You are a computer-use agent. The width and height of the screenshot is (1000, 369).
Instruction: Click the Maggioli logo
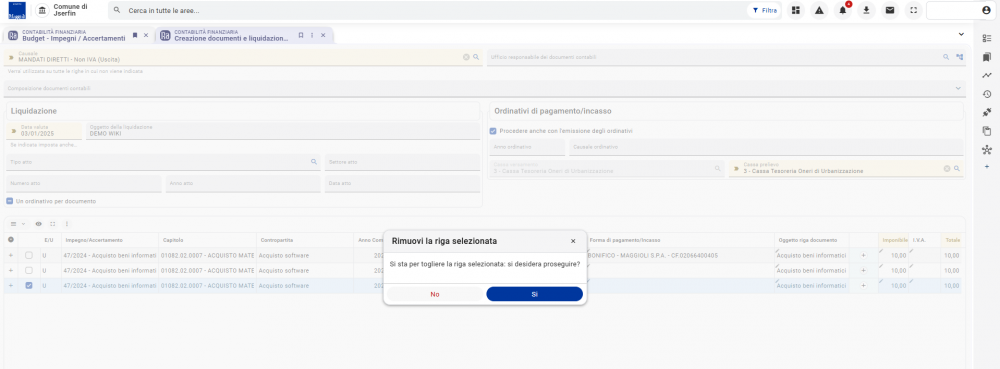click(18, 11)
